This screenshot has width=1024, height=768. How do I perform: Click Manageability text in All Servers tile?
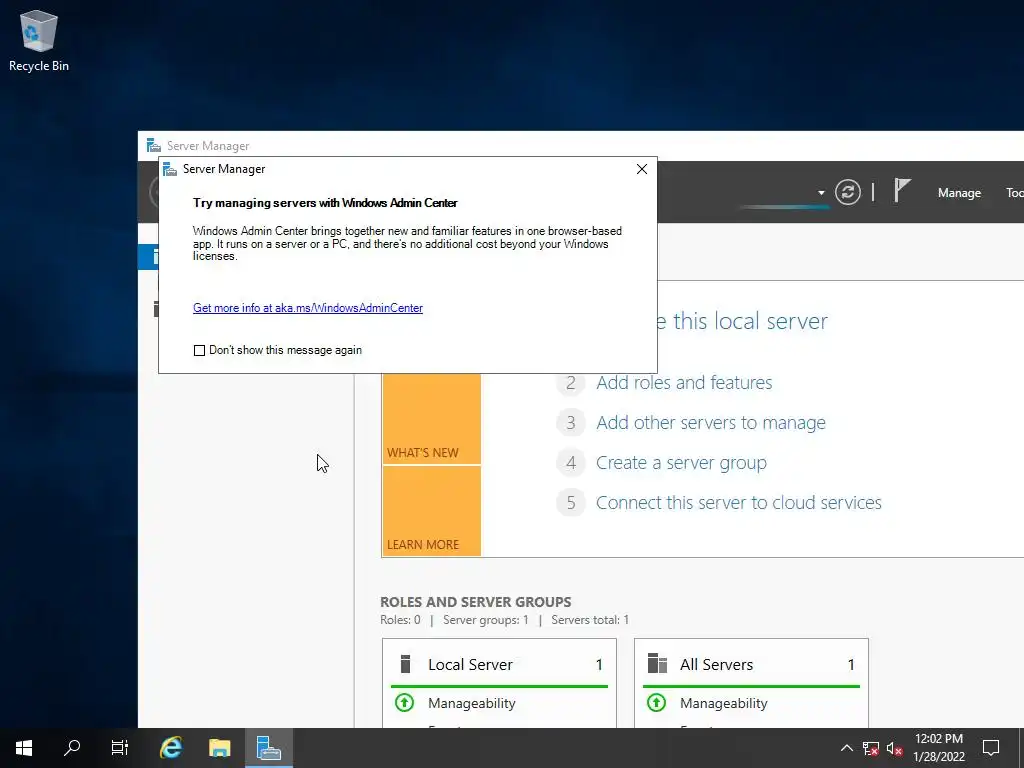[724, 703]
